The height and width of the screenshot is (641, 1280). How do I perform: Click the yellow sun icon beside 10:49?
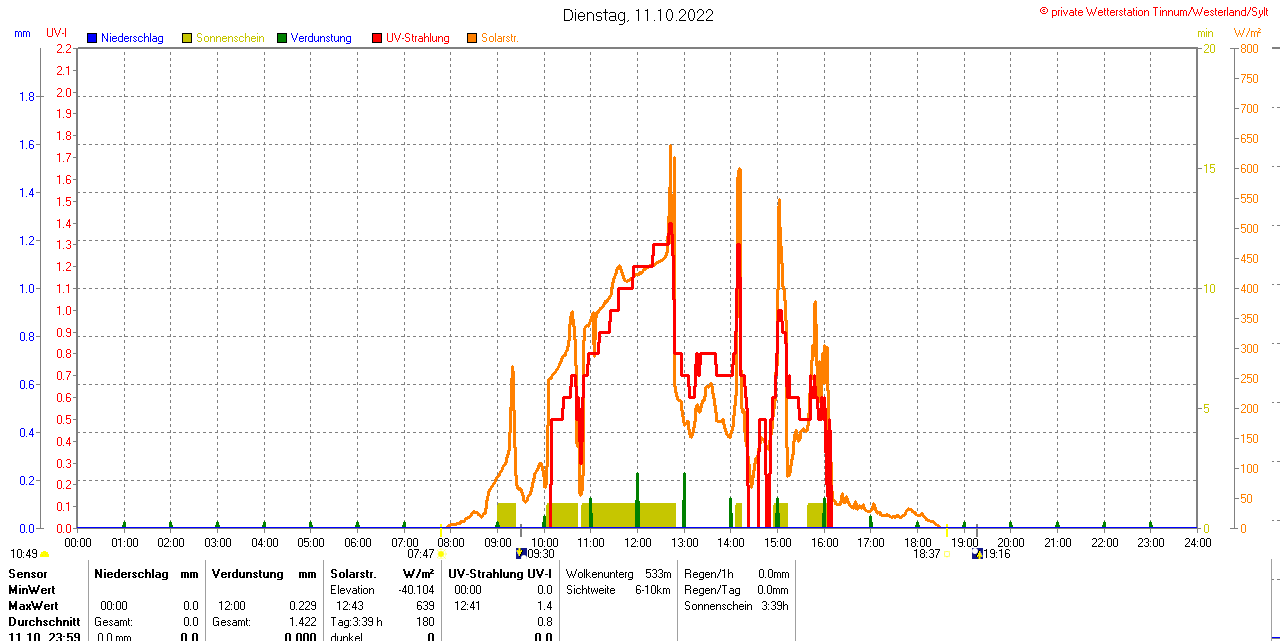tap(45, 554)
